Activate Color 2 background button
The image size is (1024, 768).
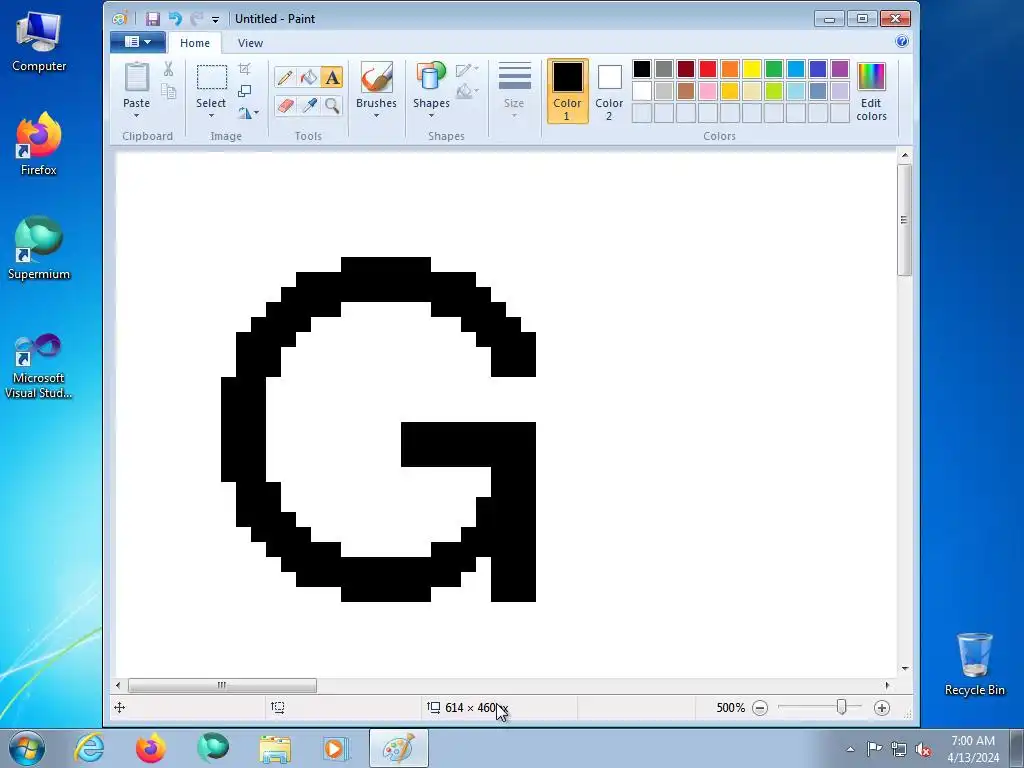[609, 91]
